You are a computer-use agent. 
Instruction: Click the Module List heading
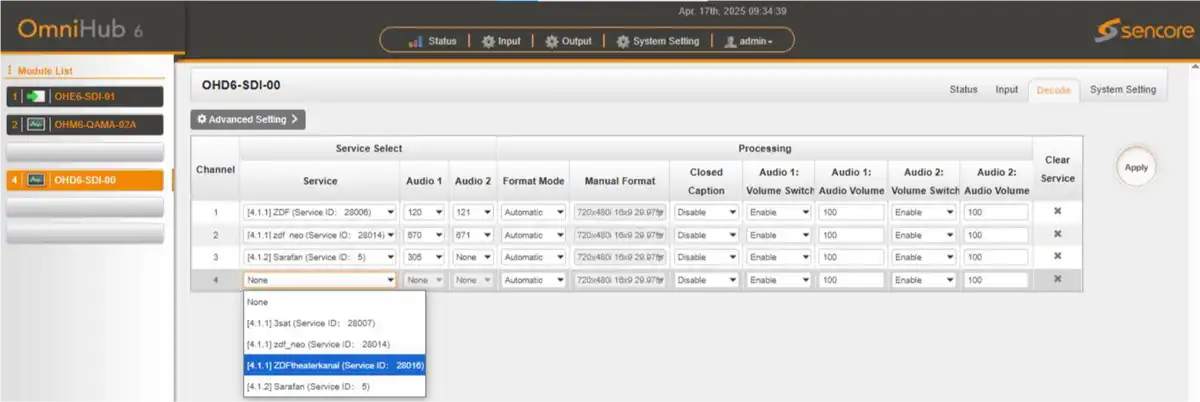44,71
